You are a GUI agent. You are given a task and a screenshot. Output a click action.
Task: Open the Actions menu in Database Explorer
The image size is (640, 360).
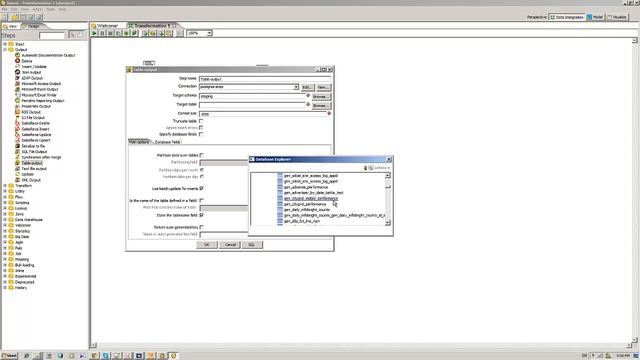[382, 168]
